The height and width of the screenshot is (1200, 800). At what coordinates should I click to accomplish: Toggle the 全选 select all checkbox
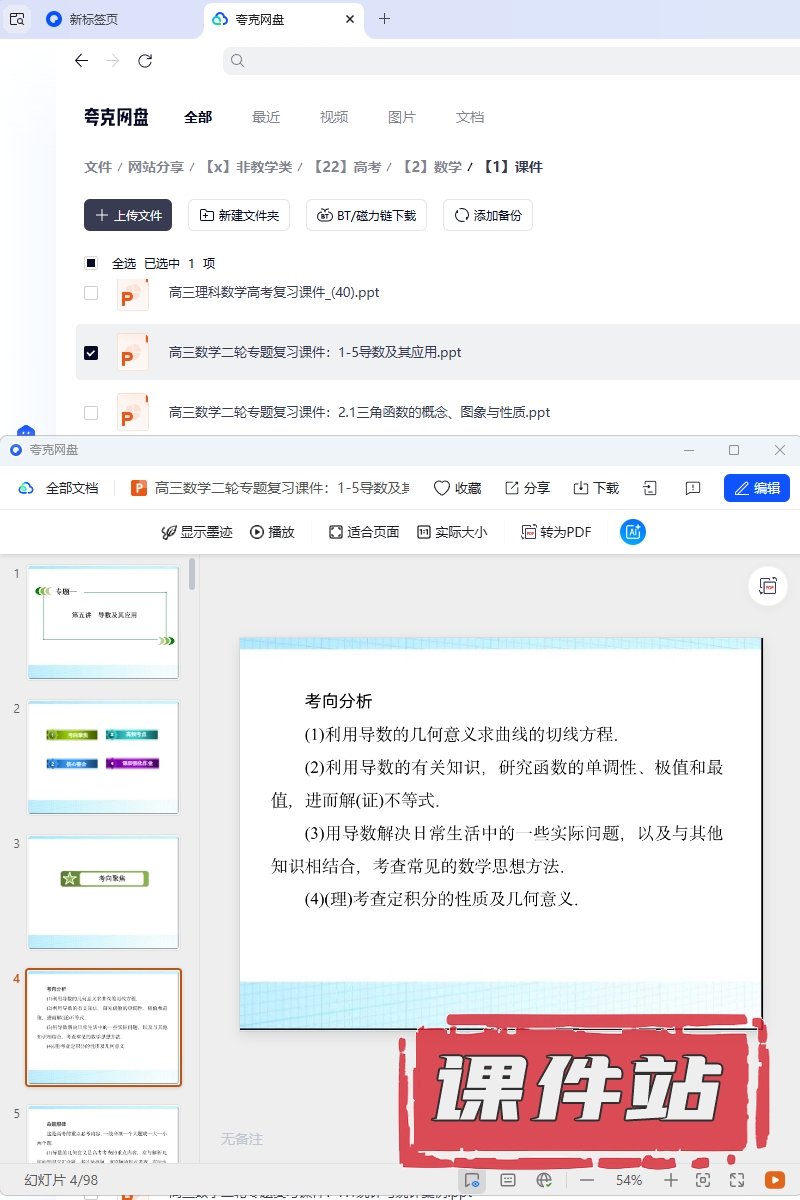tap(91, 263)
